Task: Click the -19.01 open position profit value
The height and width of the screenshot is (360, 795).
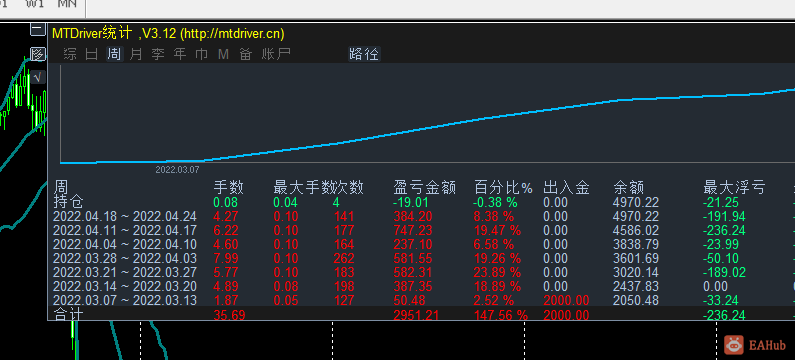Action: click(x=411, y=203)
